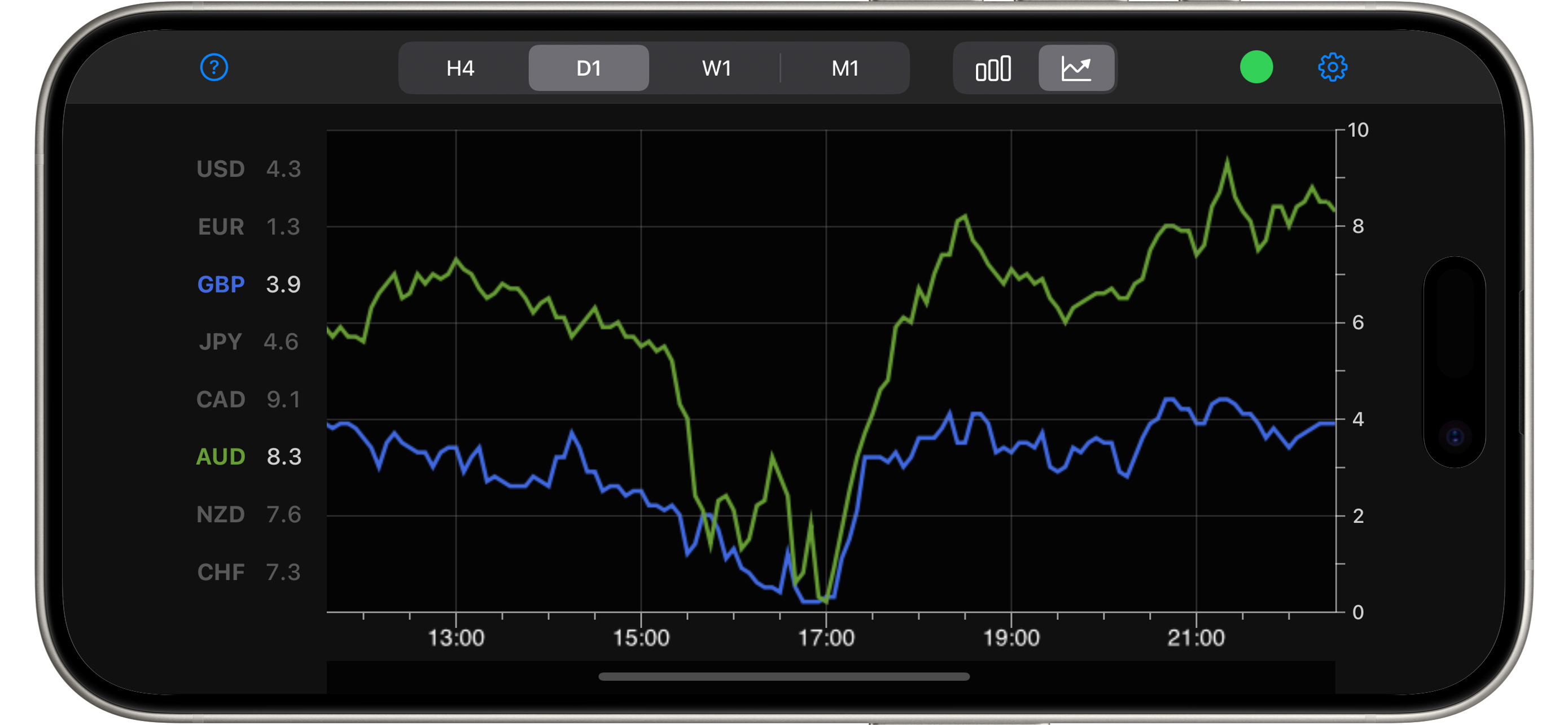1568x725 pixels.
Task: Select the W1 timeframe segment
Action: (716, 68)
